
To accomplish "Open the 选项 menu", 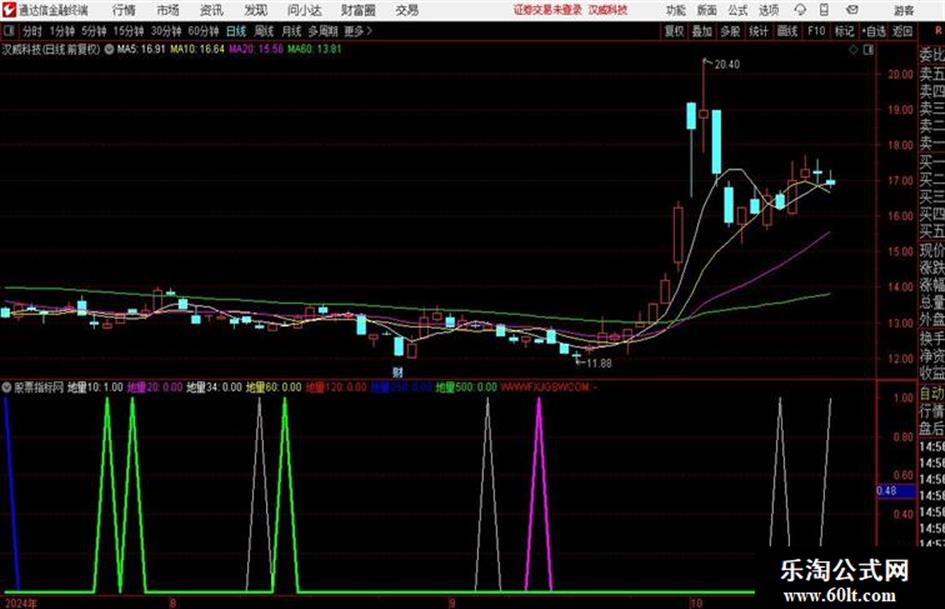I will click(x=768, y=10).
